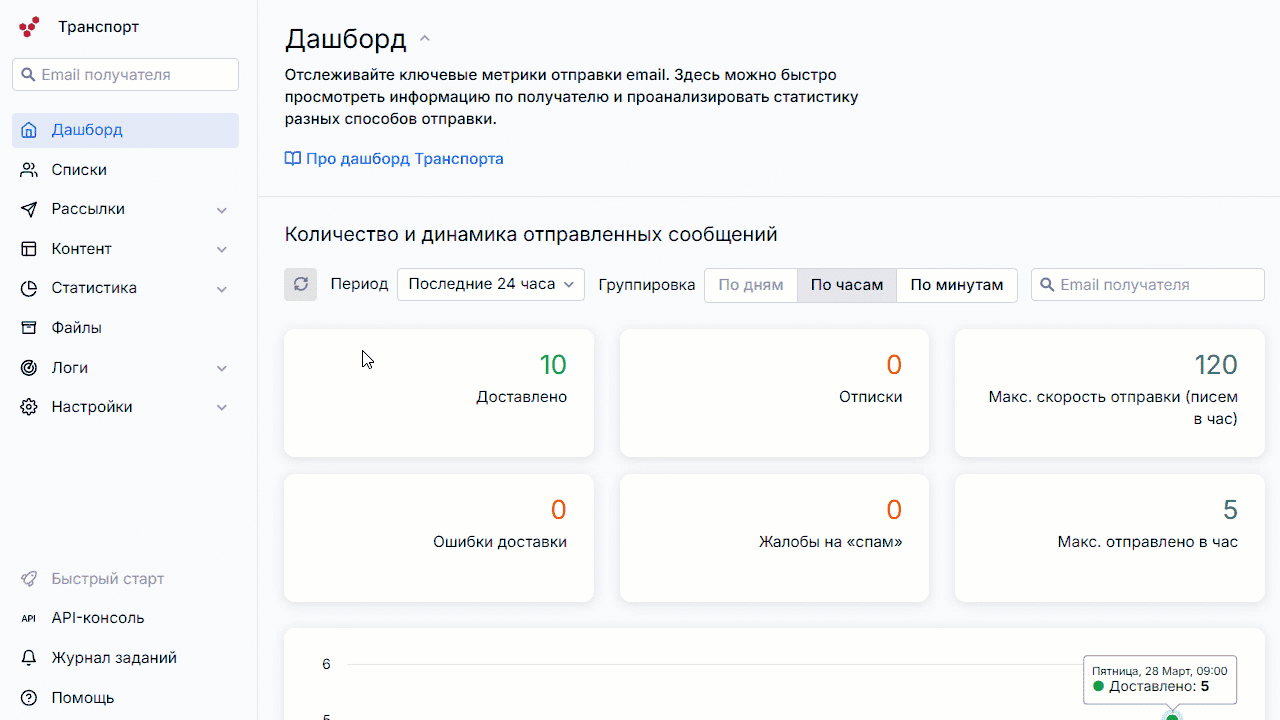Click the API icon beside API-консоль
The width and height of the screenshot is (1280, 720).
click(29, 618)
